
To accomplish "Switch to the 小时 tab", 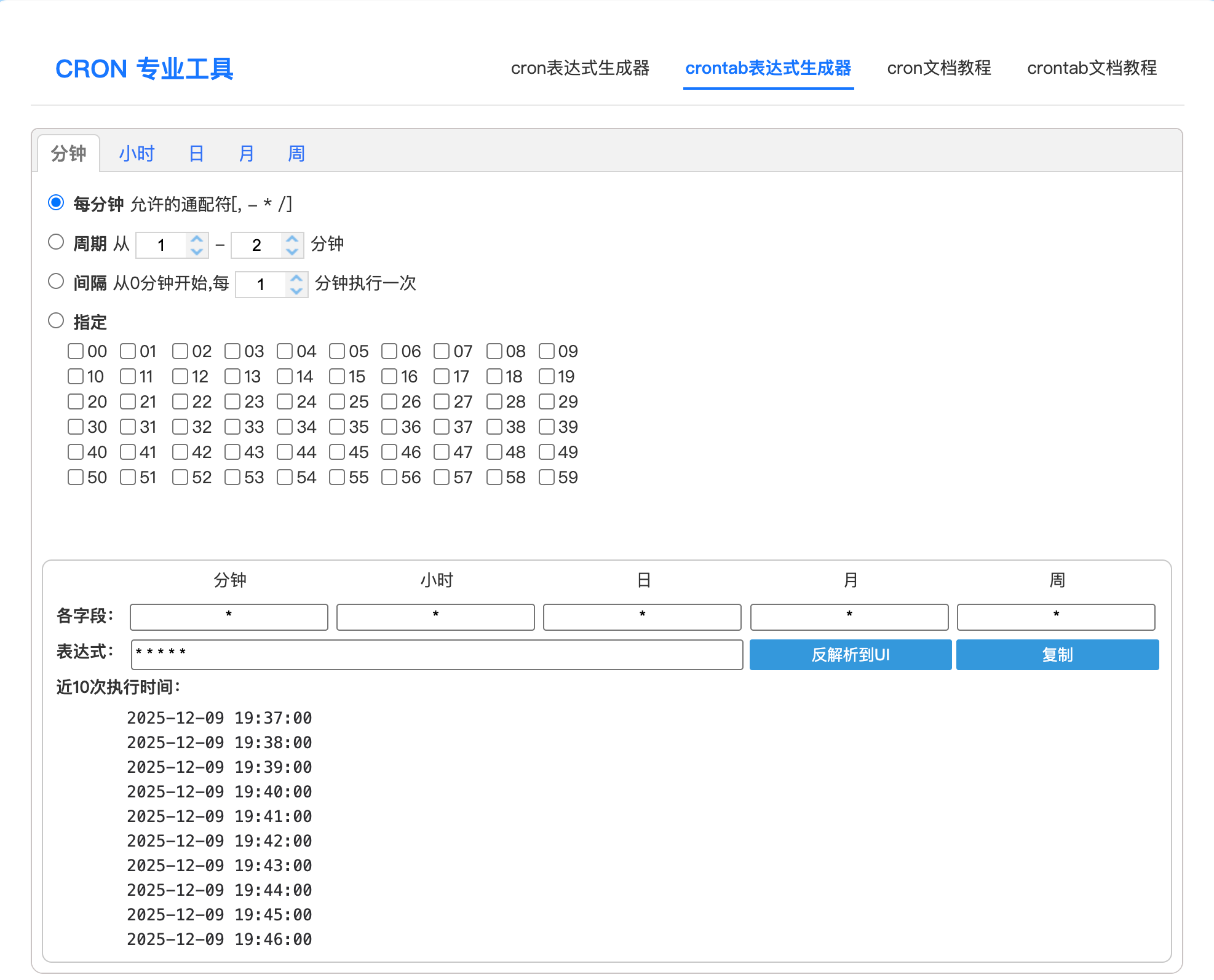I will (137, 154).
